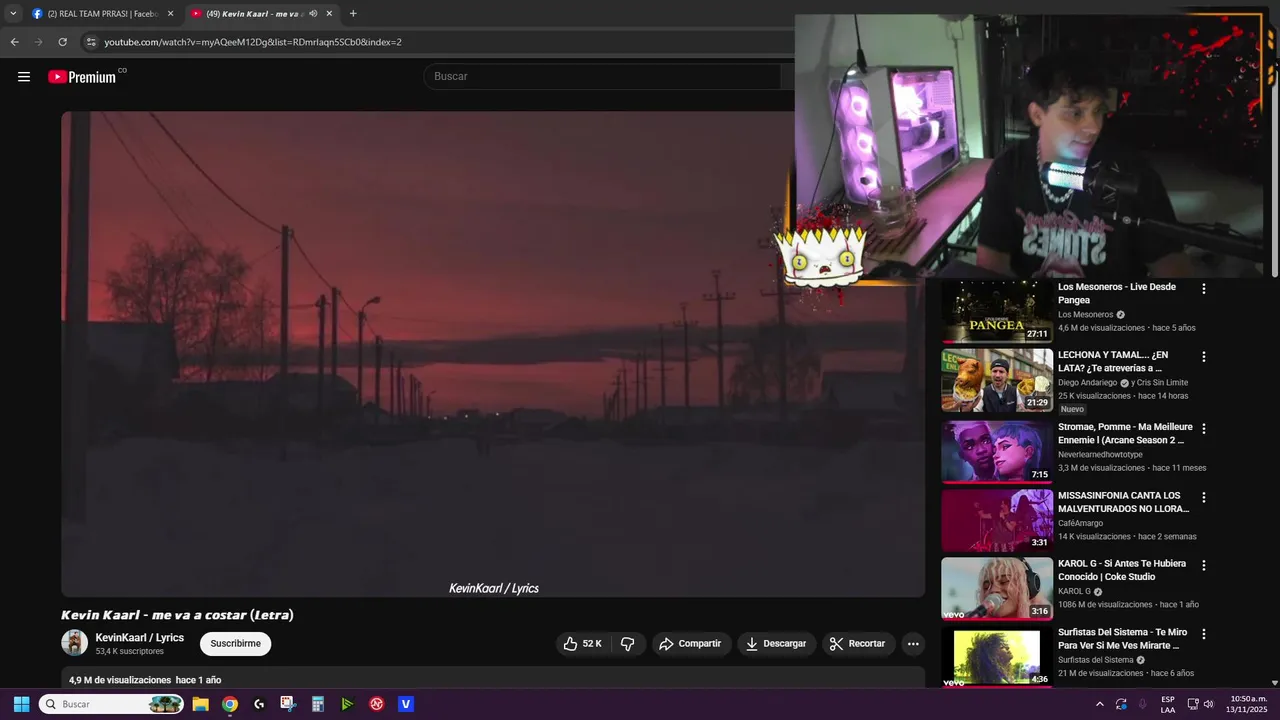Screen dimensions: 1280x720
Task: Open Stromae, Pomme - Ma Meilleure Ennemie title
Action: point(1125,434)
